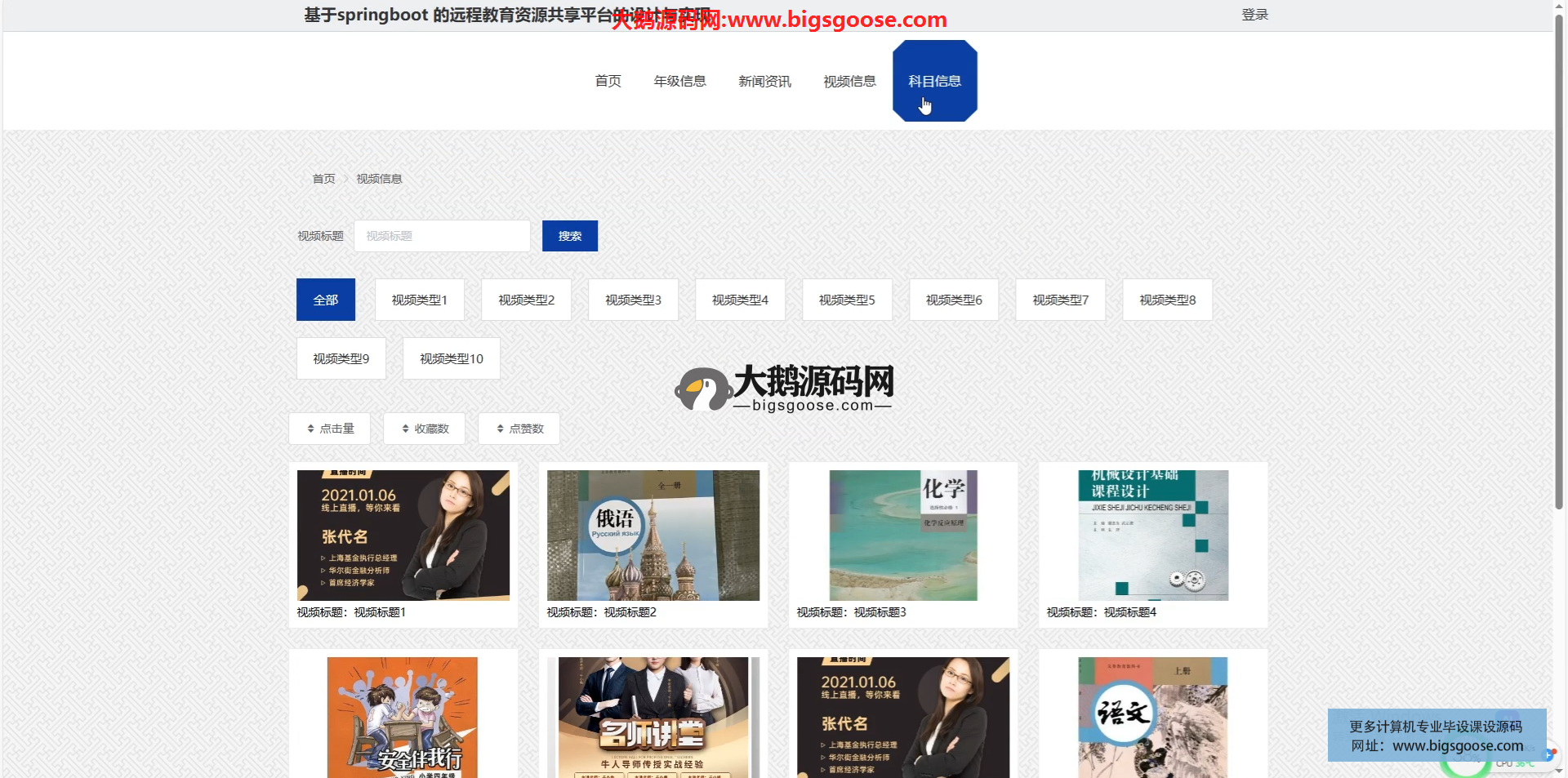1568x778 pixels.
Task: Open the 机械设计基础 course thumbnail
Action: point(1152,536)
